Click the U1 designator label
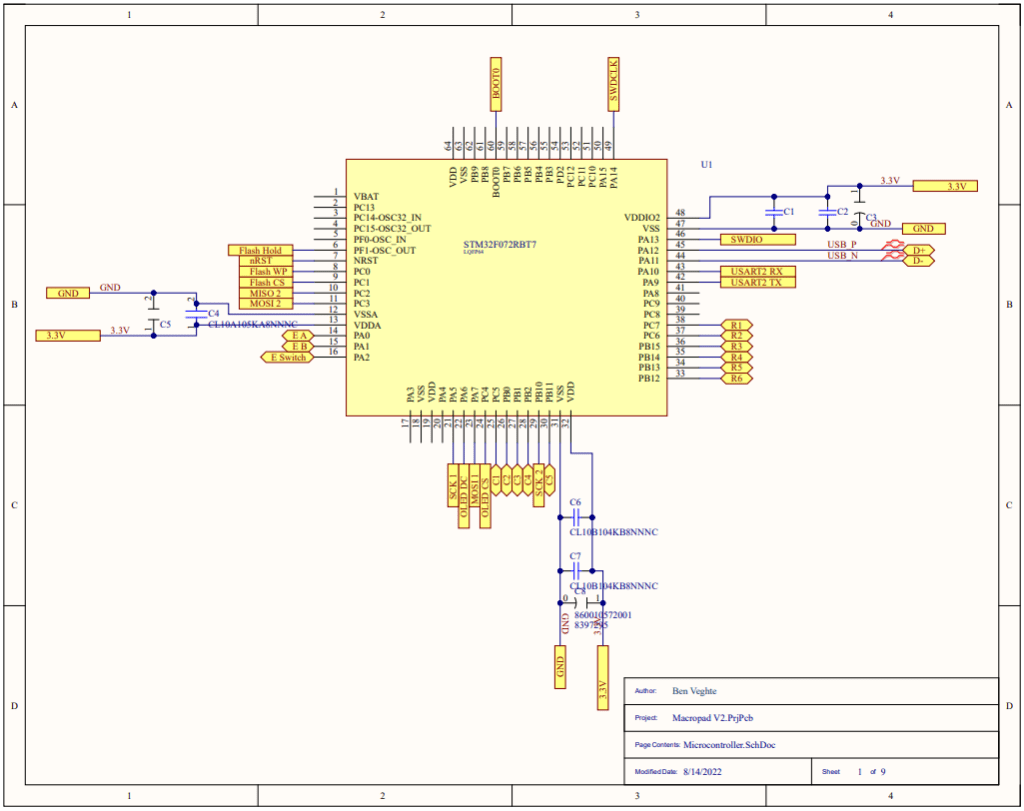This screenshot has height=811, width=1024. pyautogui.click(x=706, y=163)
